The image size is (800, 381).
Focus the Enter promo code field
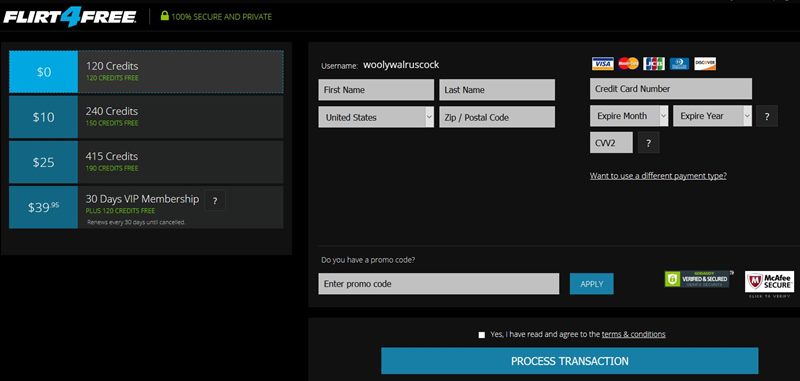tap(439, 284)
